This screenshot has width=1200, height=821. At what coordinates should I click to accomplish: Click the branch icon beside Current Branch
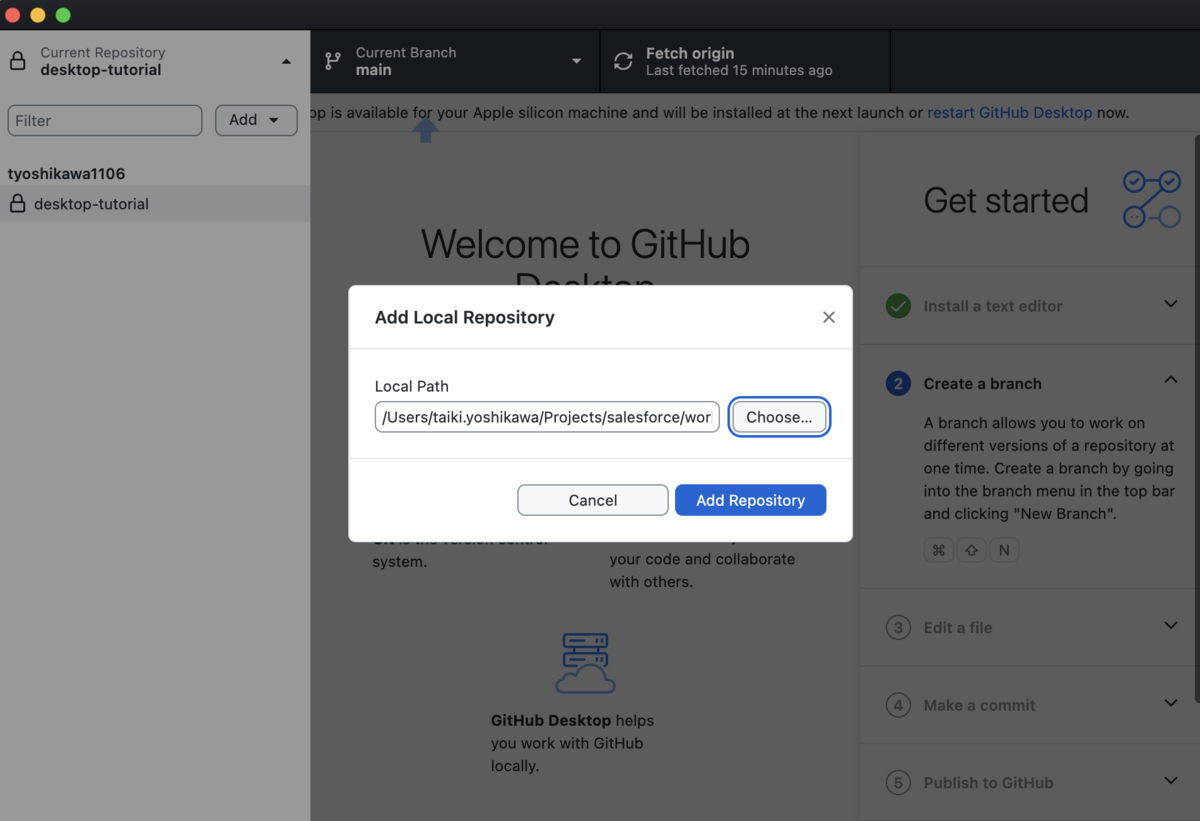click(x=333, y=62)
